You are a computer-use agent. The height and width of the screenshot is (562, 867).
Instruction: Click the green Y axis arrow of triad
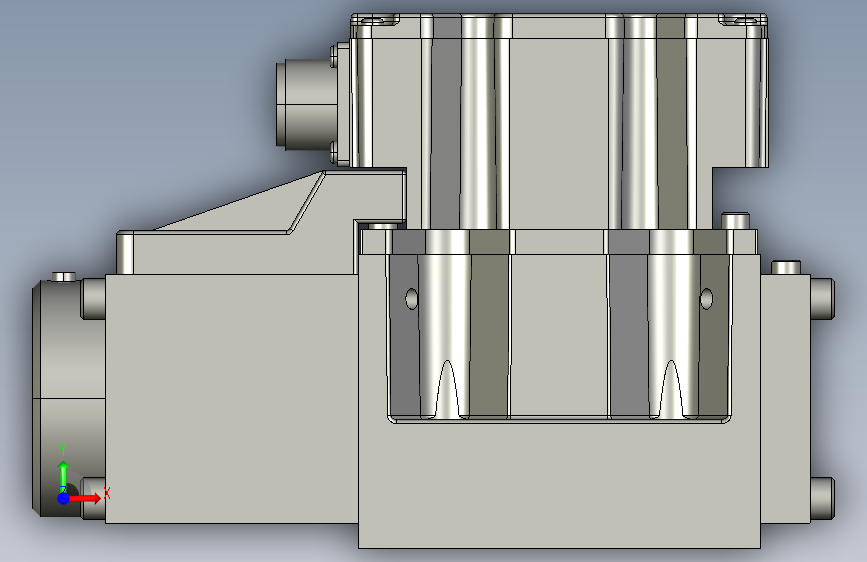point(64,475)
